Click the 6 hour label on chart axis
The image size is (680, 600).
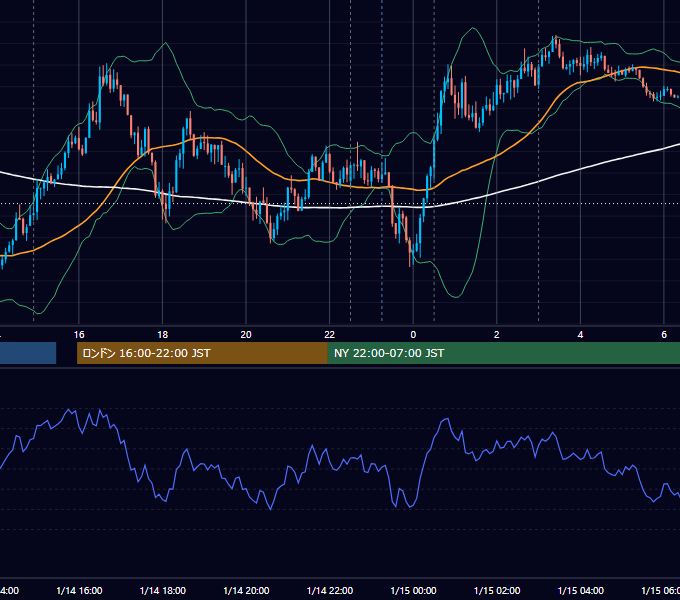[x=664, y=335]
